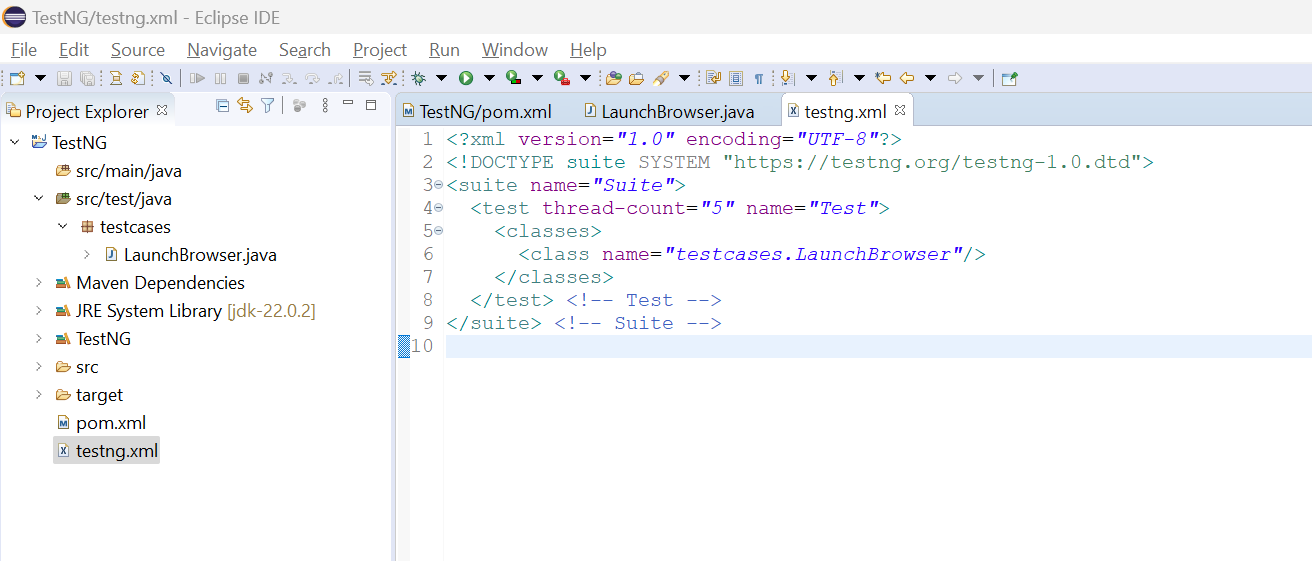Click the Back navigation arrow
The image size is (1312, 561).
click(x=906, y=78)
